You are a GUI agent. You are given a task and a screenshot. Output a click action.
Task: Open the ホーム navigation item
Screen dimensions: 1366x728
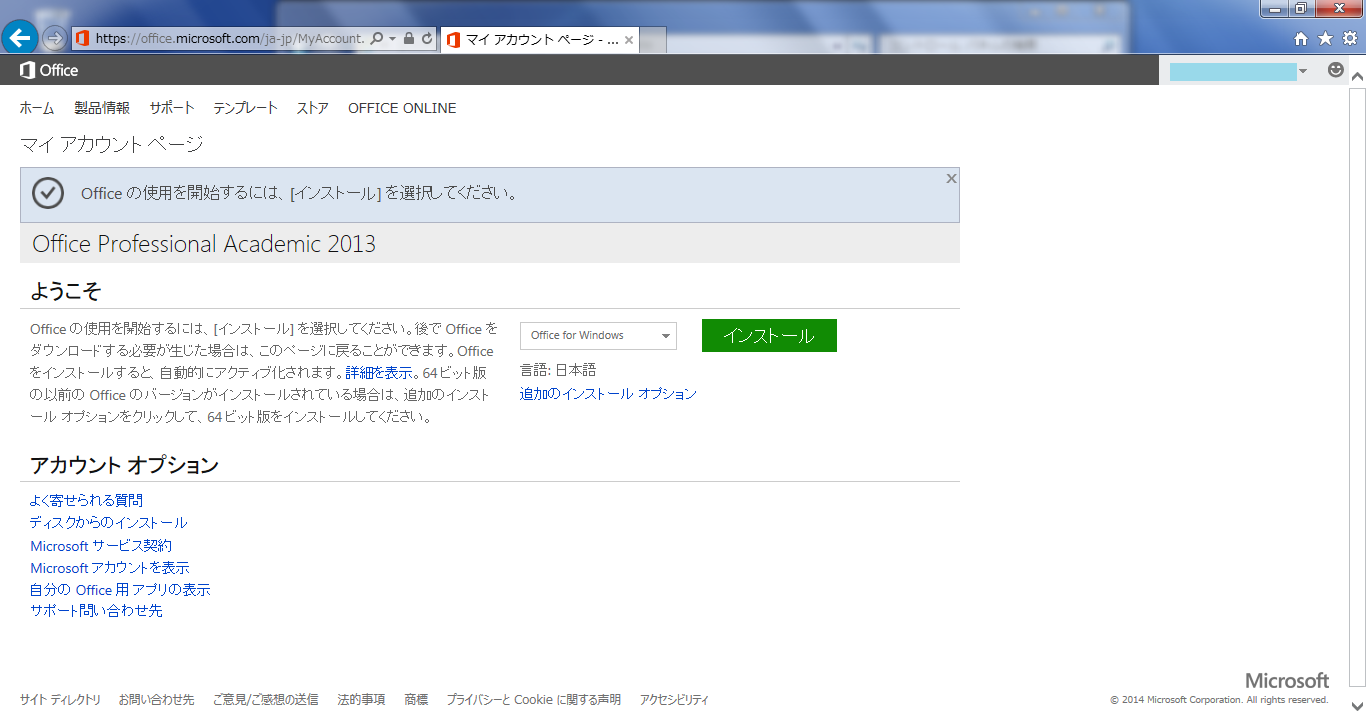pos(37,108)
